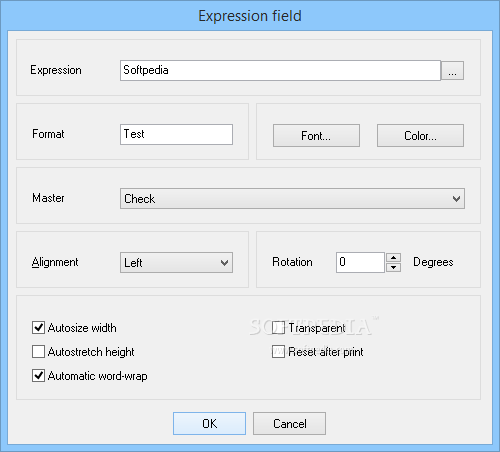Screen dimensions: 500x452
Task: Decrease rotation with the down spinner arrow
Action: pos(393,267)
